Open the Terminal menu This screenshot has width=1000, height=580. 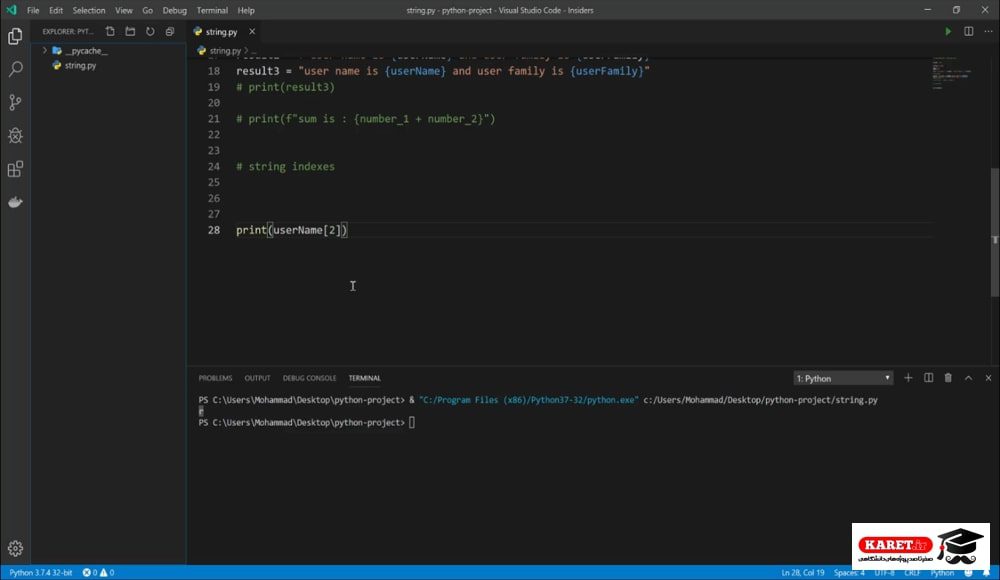point(212,10)
